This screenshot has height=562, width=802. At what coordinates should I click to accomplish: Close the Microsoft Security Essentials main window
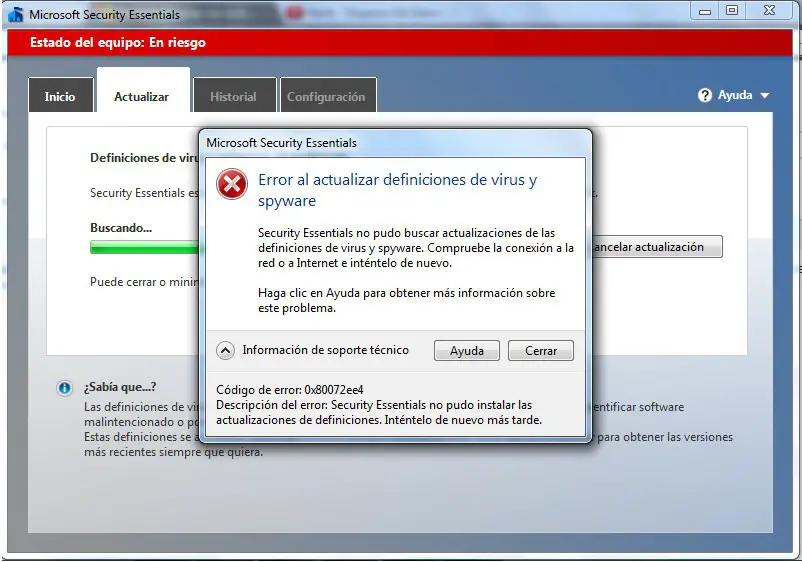coord(769,11)
